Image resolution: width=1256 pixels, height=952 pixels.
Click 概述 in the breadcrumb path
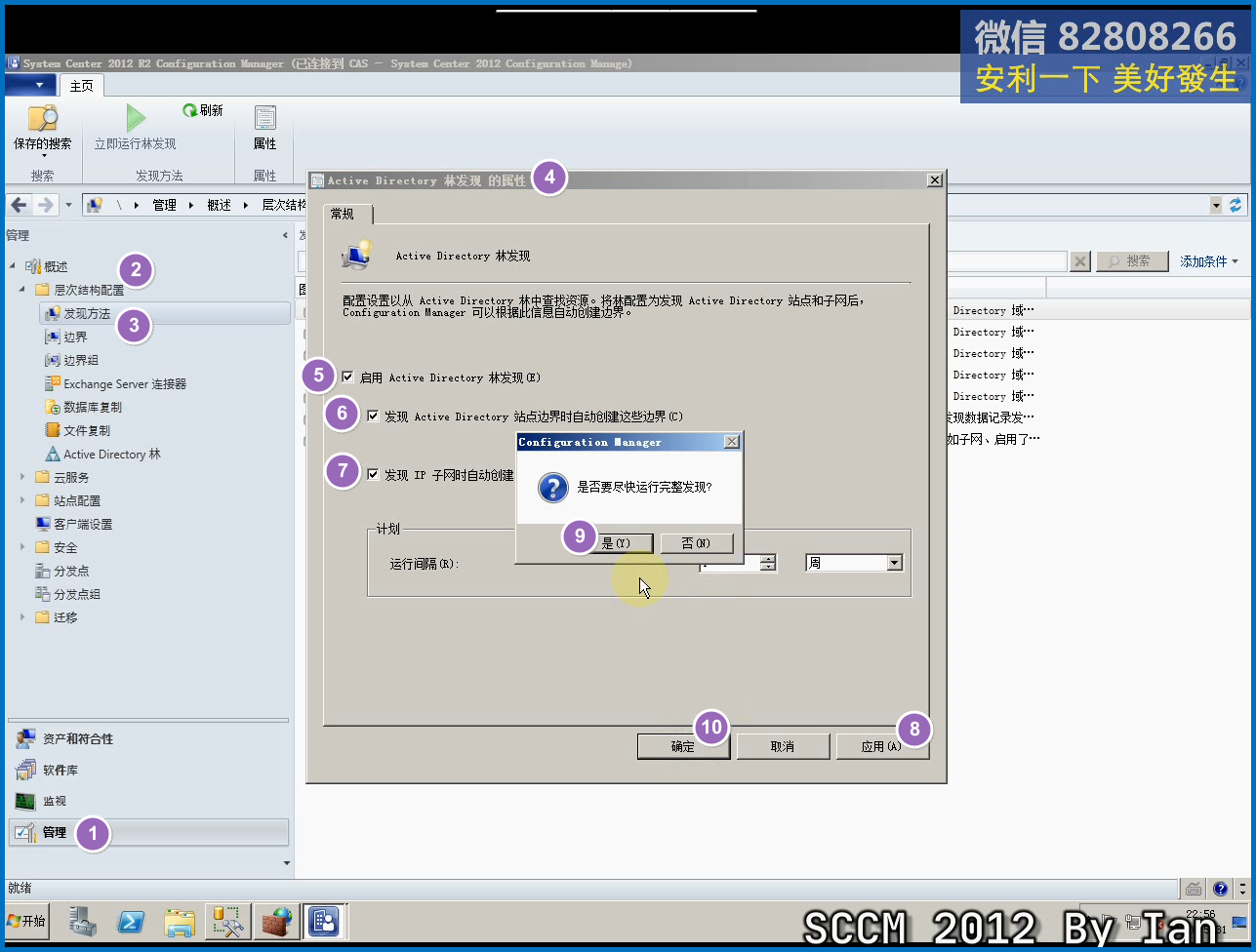point(219,205)
